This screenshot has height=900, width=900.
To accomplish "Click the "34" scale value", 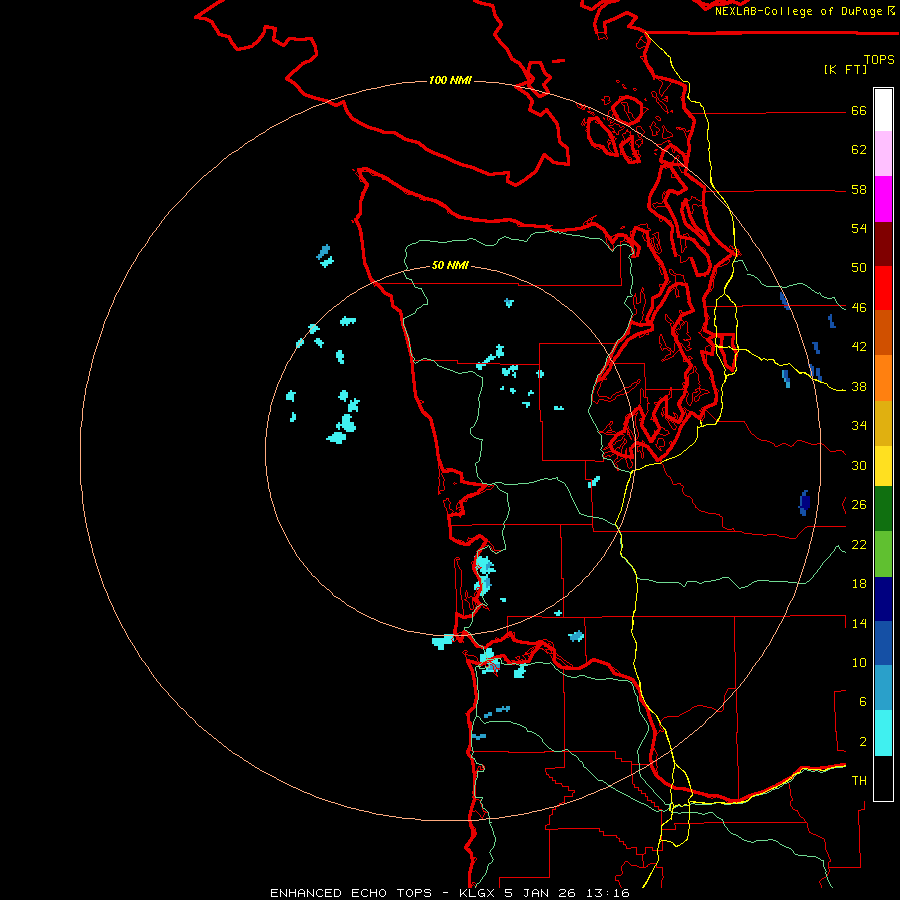I will [859, 426].
